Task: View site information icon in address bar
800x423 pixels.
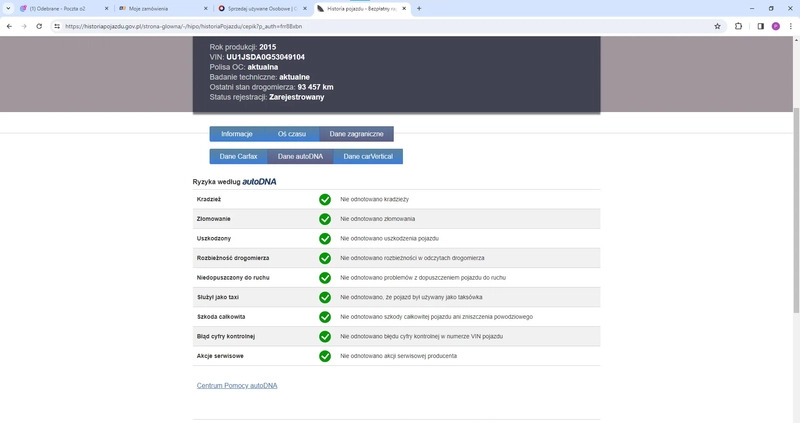Action: (x=57, y=26)
